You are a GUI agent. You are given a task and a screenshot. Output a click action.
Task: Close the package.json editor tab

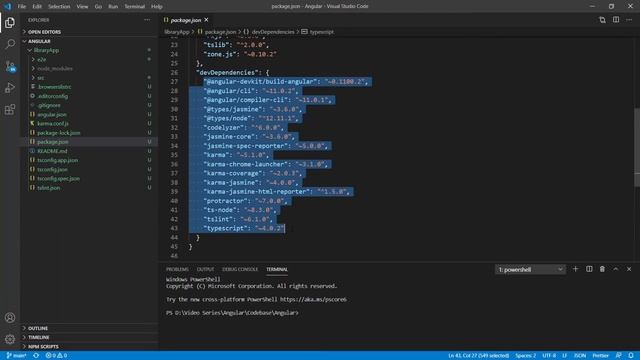207,20
